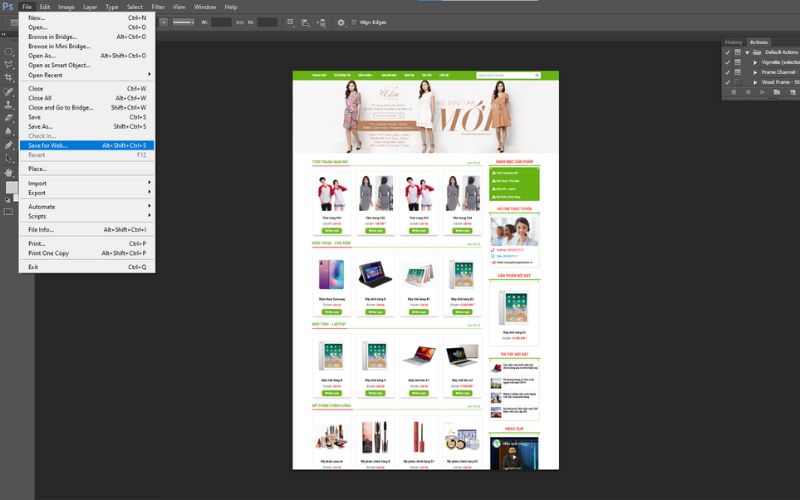The height and width of the screenshot is (500, 800).
Task: Click the play action button in Actions panel
Action: tap(761, 92)
